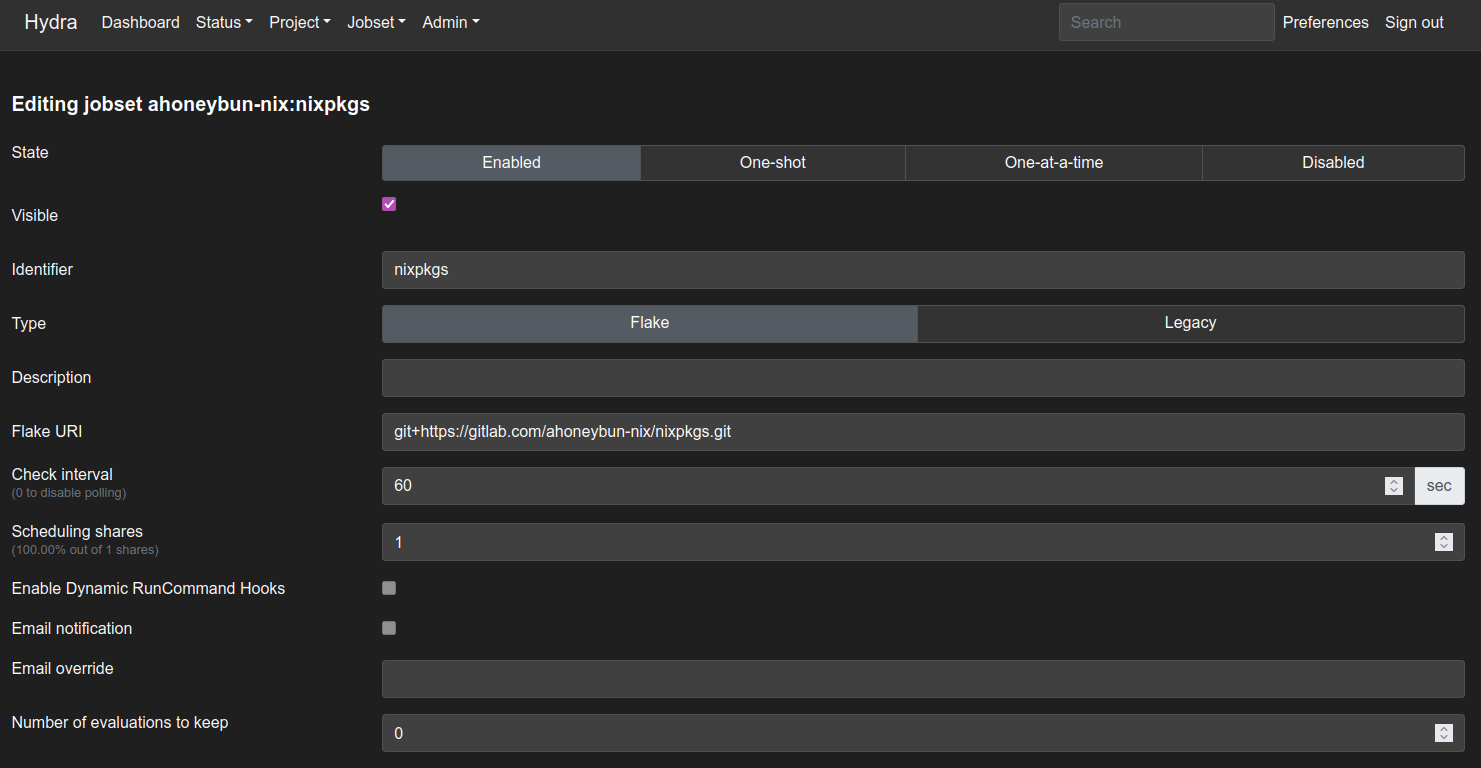Click the Visible label

[x=35, y=215]
